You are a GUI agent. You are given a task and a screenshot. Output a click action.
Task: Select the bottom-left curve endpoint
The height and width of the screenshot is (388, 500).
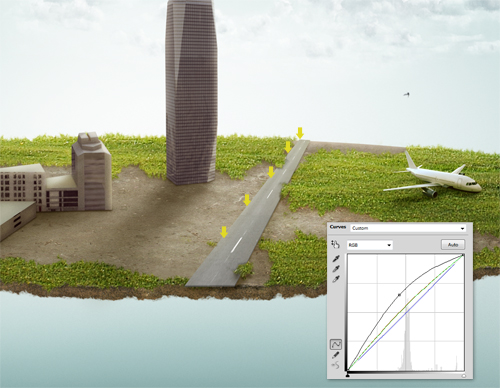[x=348, y=370]
